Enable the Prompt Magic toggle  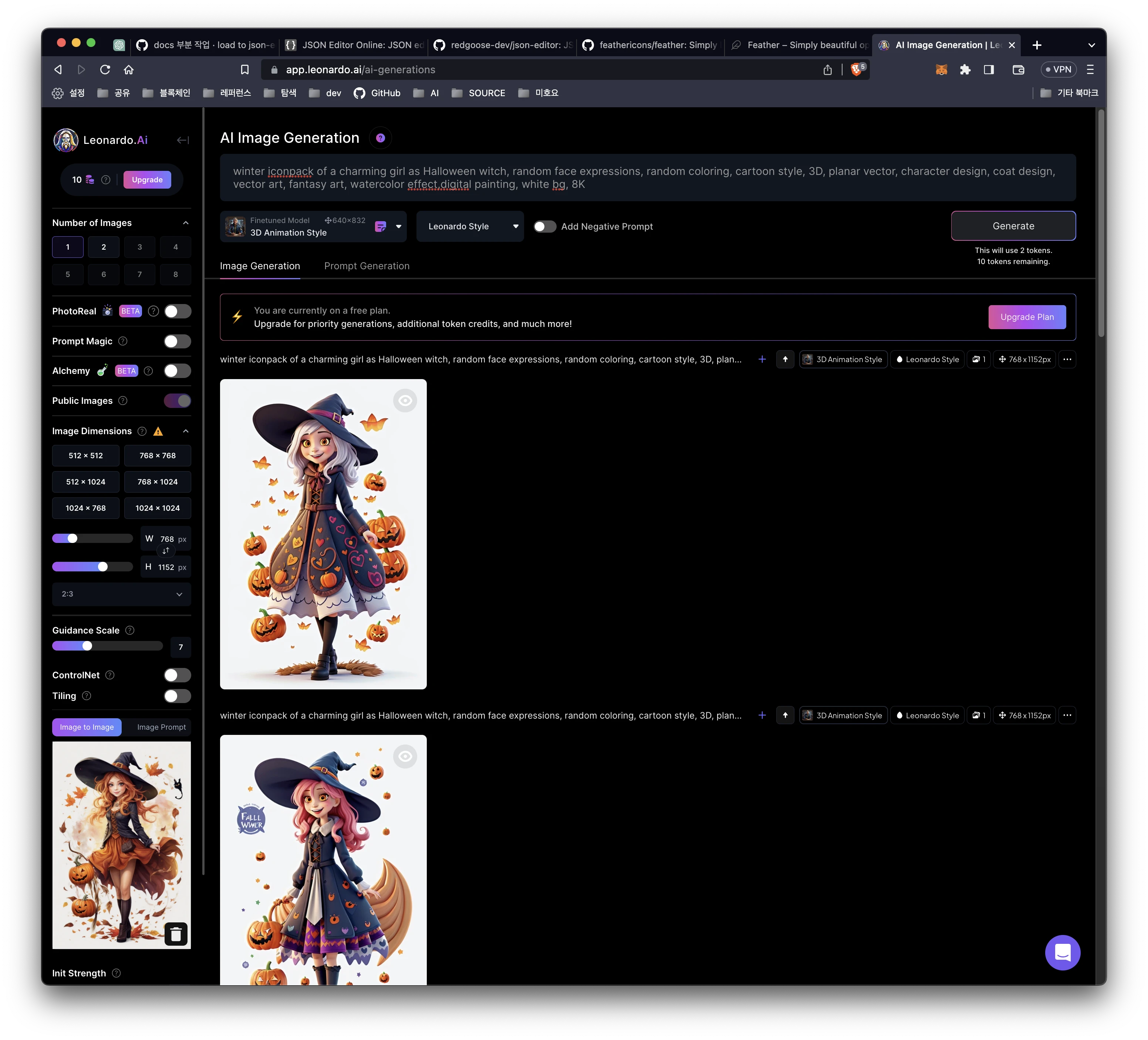[178, 341]
